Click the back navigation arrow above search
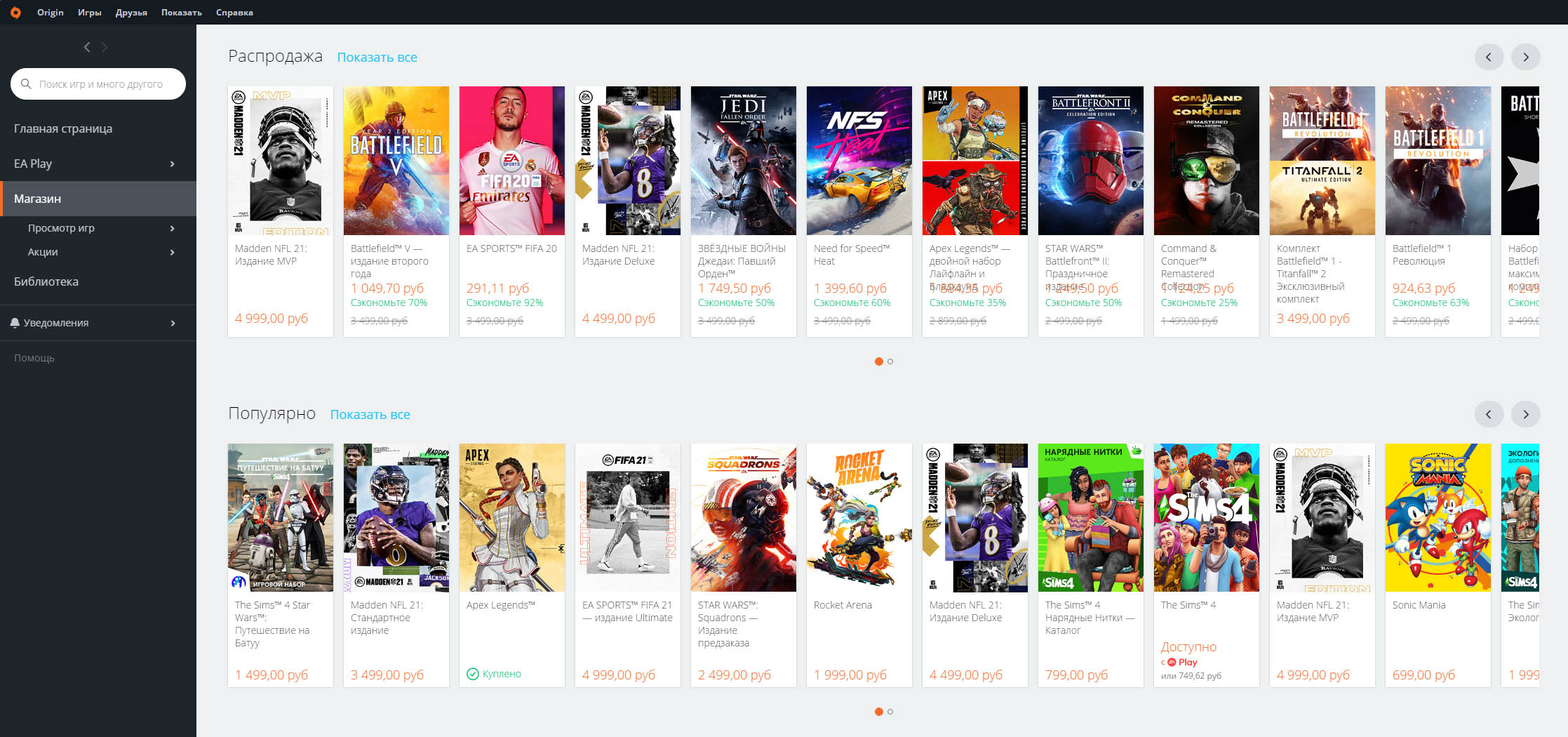 pos(86,47)
